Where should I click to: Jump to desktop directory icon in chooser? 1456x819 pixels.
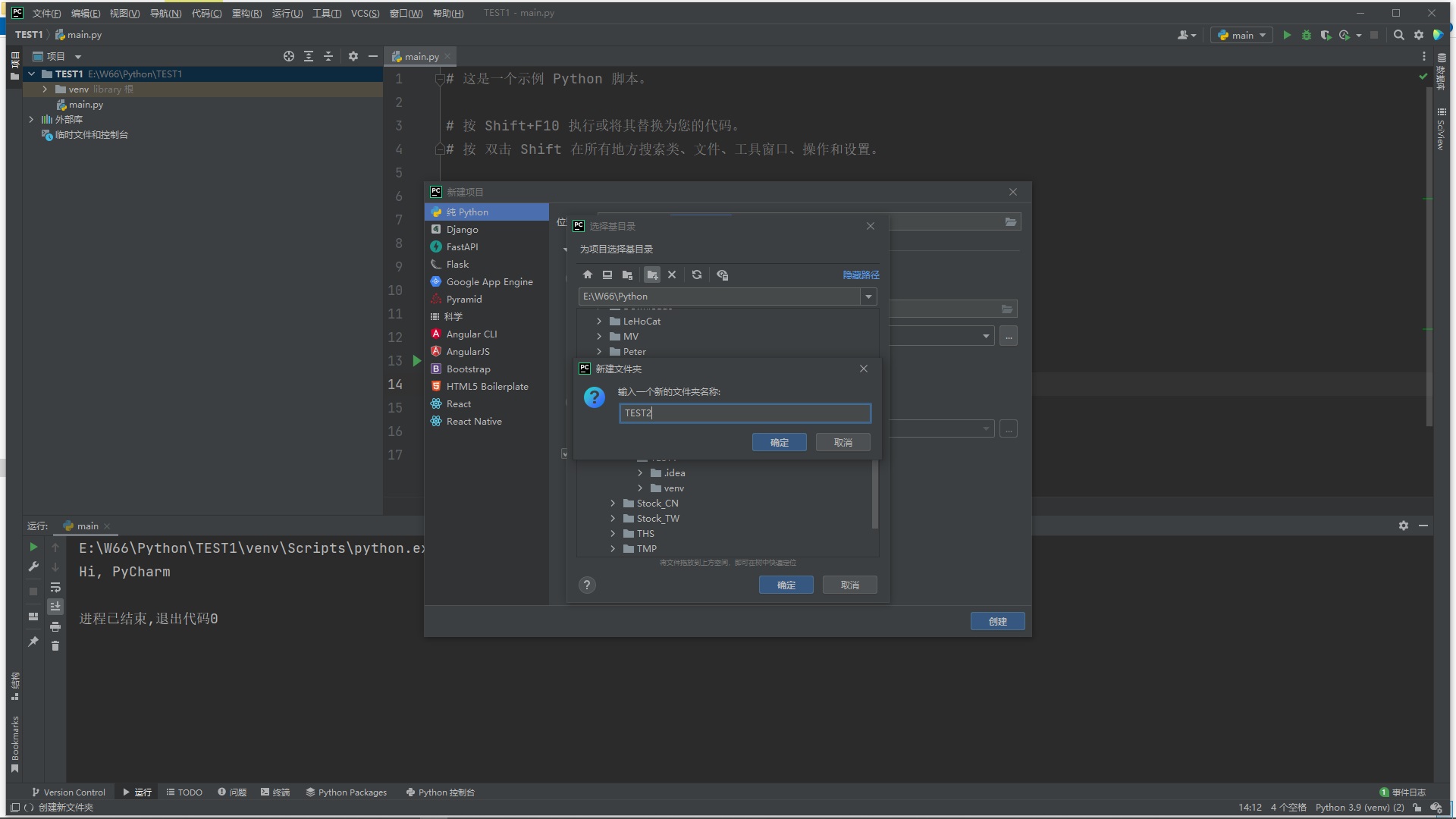(x=607, y=275)
